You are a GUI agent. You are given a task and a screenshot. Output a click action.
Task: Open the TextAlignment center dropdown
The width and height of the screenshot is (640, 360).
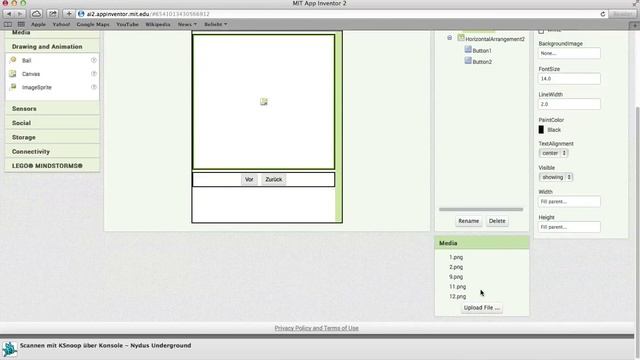[x=553, y=153]
